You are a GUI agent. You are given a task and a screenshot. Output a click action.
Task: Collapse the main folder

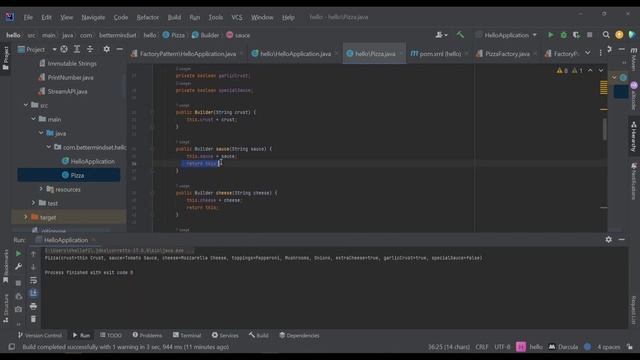(x=33, y=119)
